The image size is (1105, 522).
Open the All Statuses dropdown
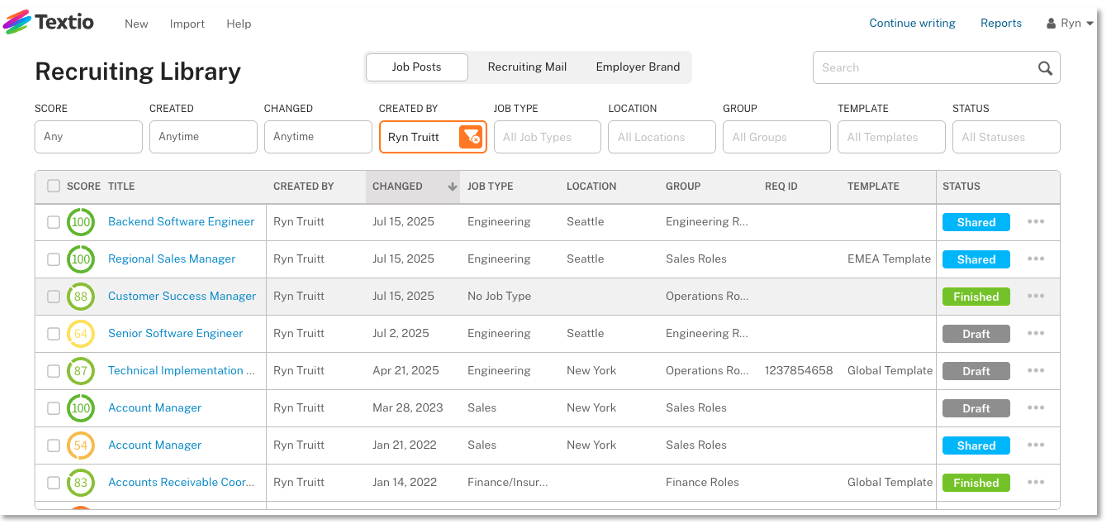1006,137
